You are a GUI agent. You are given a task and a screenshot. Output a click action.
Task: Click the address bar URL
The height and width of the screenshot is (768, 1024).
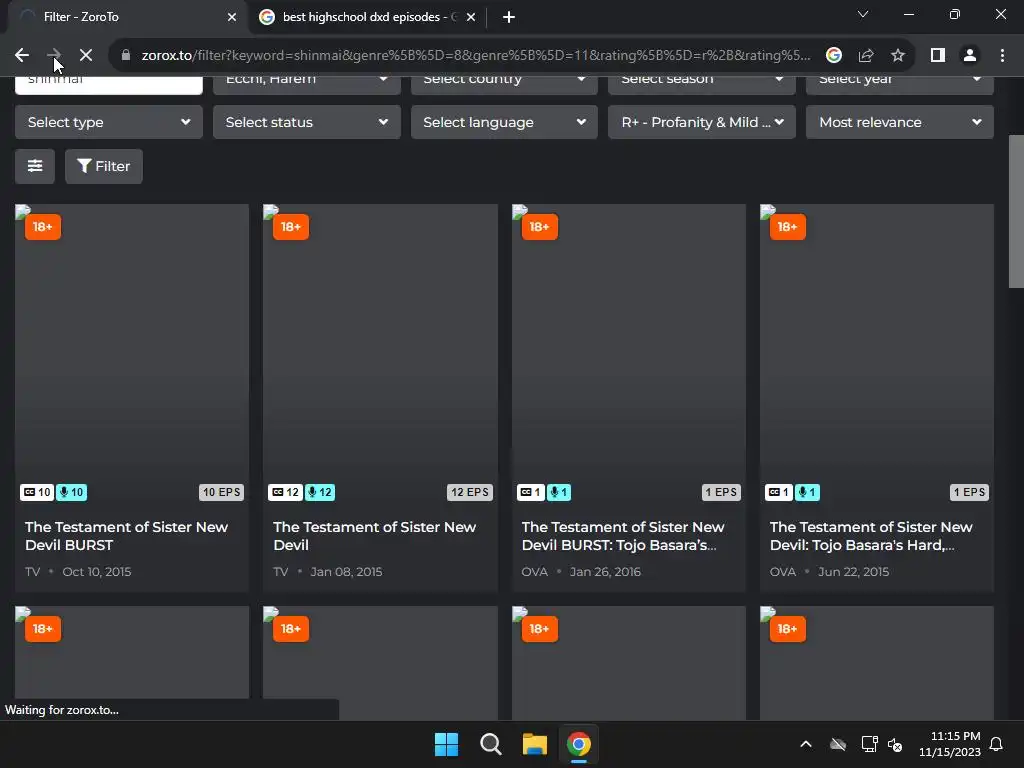(x=475, y=56)
